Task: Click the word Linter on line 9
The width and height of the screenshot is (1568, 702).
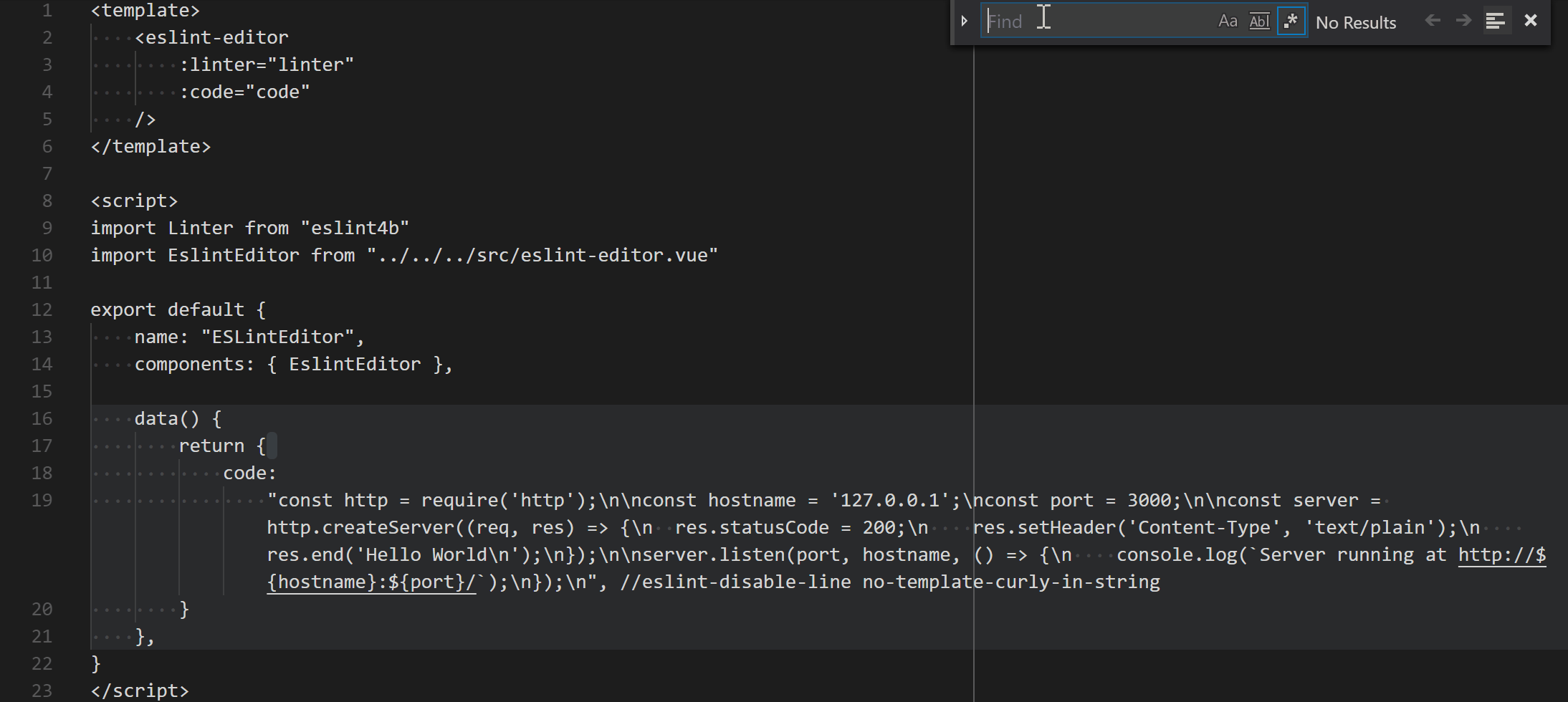Action: coord(200,228)
